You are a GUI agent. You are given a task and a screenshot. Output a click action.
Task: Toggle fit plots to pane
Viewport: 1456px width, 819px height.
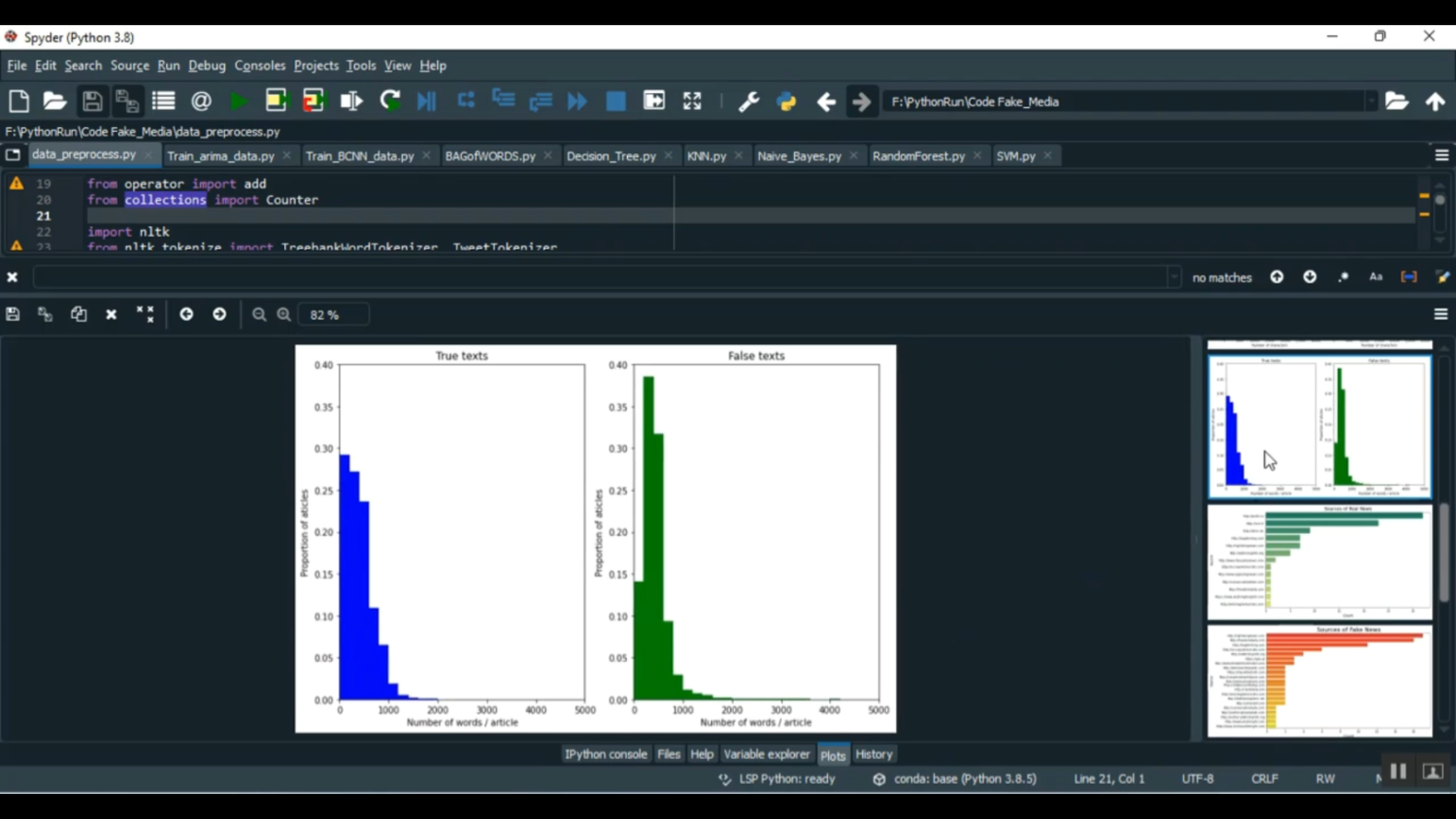146,314
